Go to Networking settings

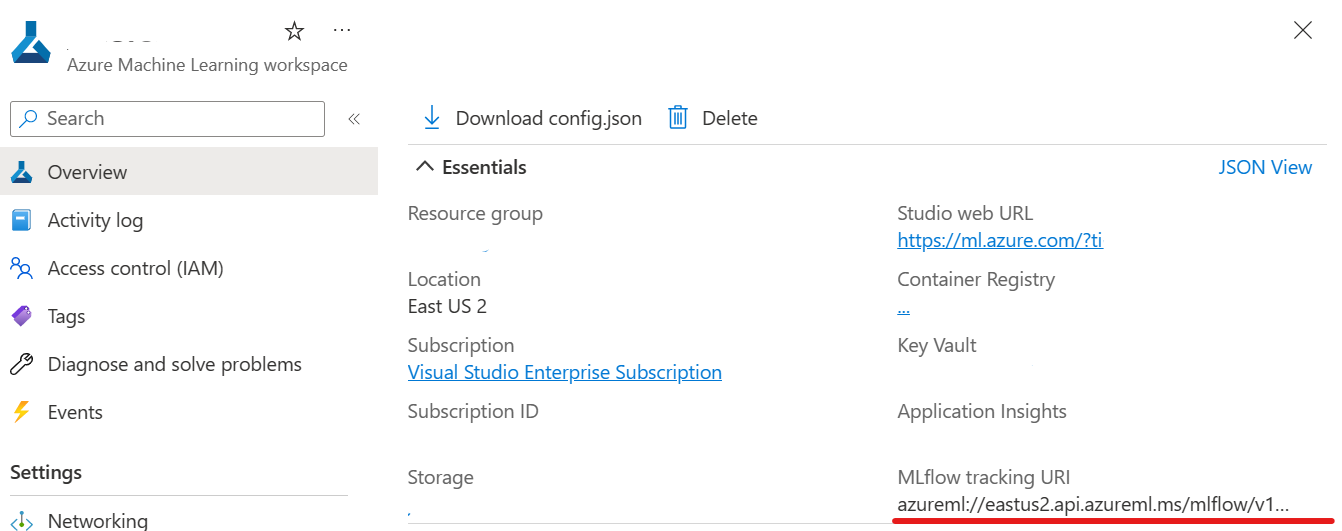pyautogui.click(x=97, y=520)
